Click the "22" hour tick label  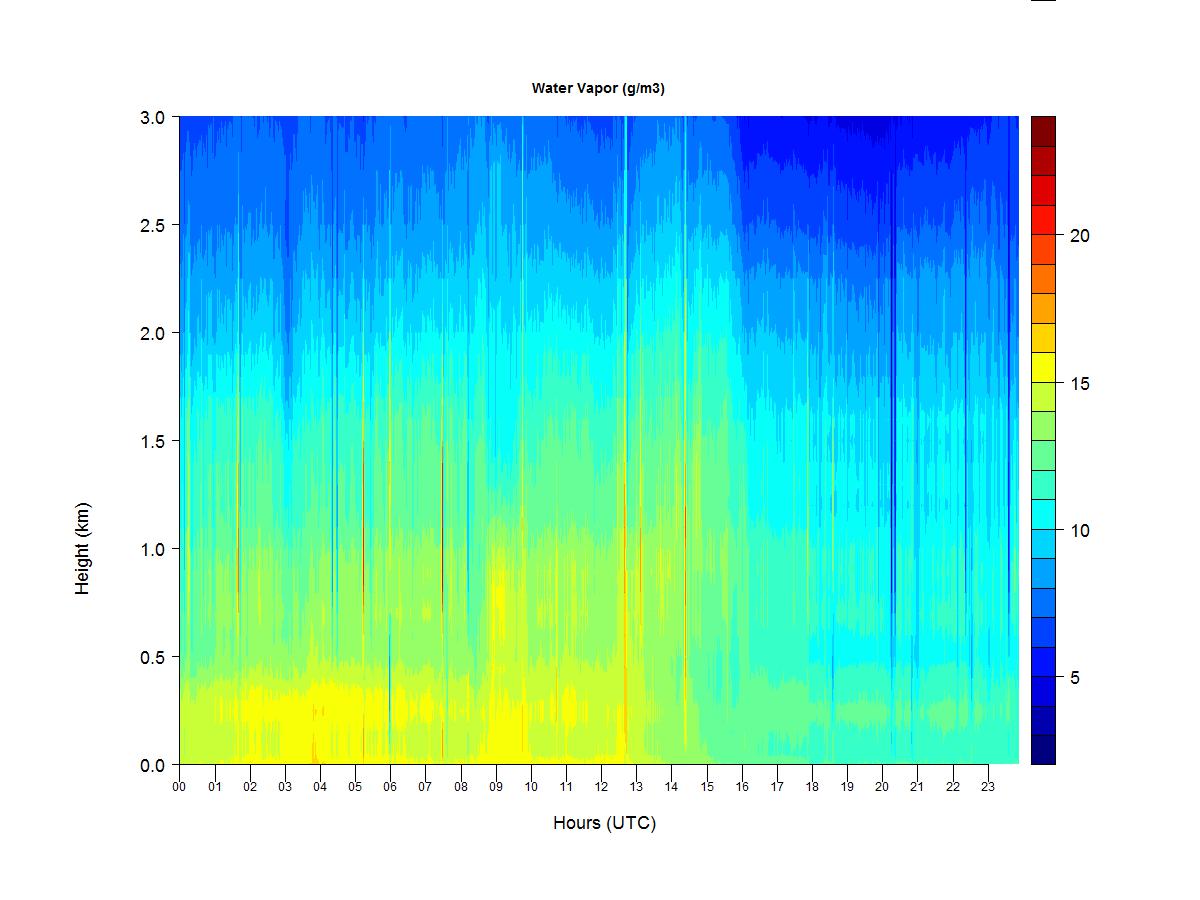pyautogui.click(x=953, y=787)
